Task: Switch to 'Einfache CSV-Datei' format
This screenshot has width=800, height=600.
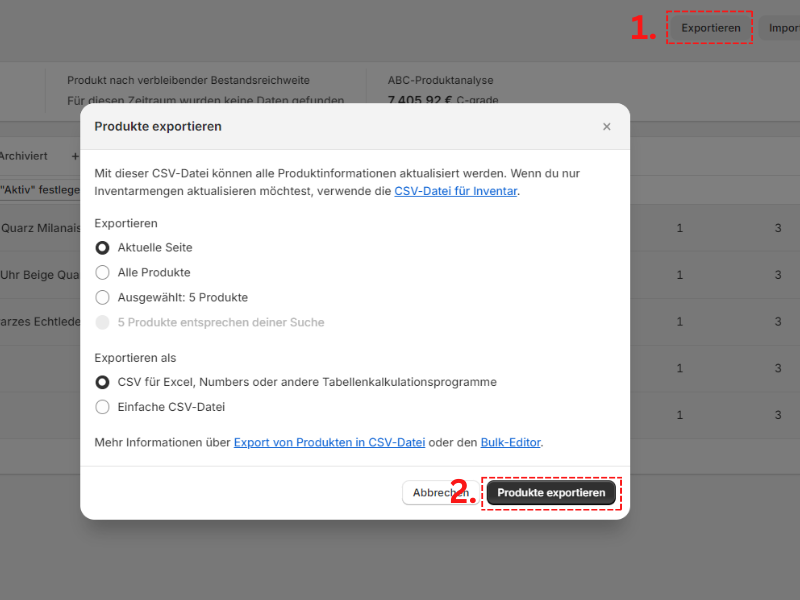Action: 103,407
